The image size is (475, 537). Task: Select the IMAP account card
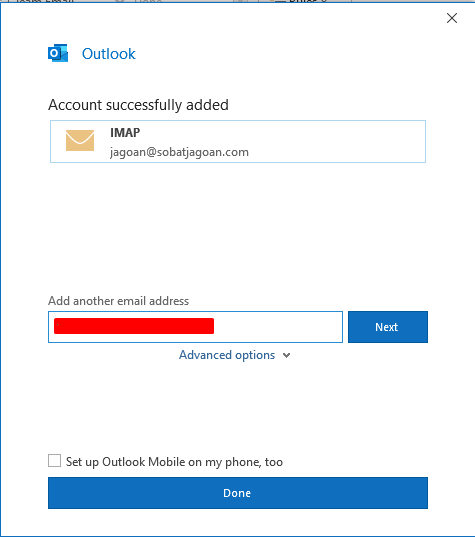238,141
